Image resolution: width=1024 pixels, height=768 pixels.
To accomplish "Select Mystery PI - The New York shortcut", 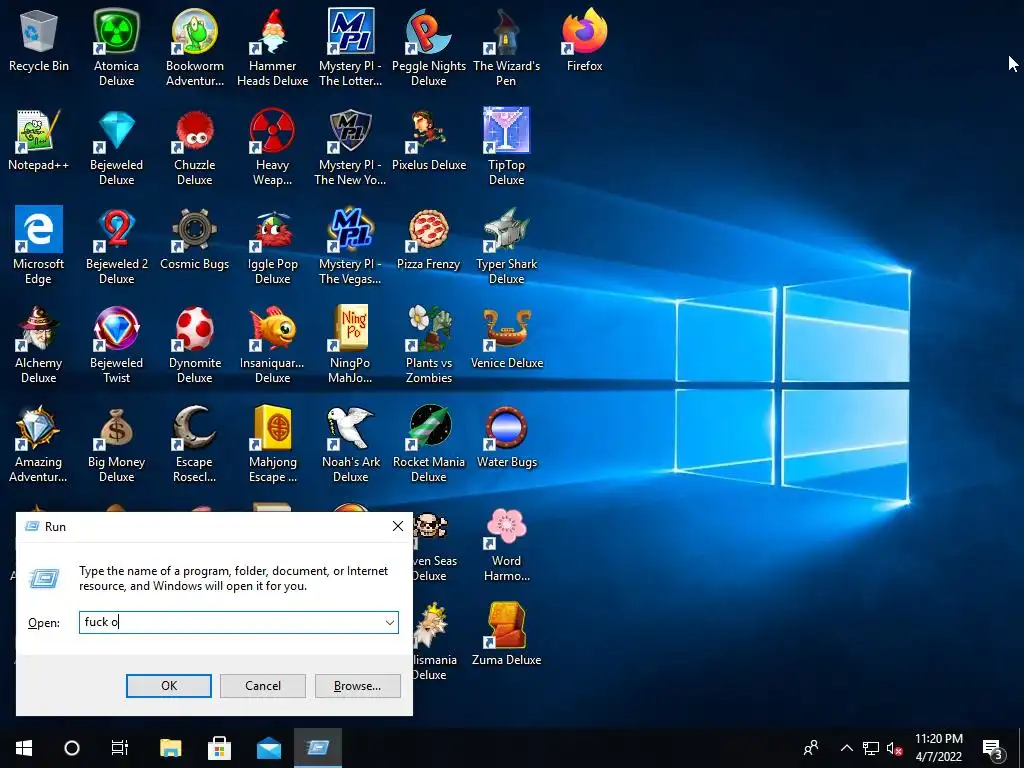I will [351, 146].
